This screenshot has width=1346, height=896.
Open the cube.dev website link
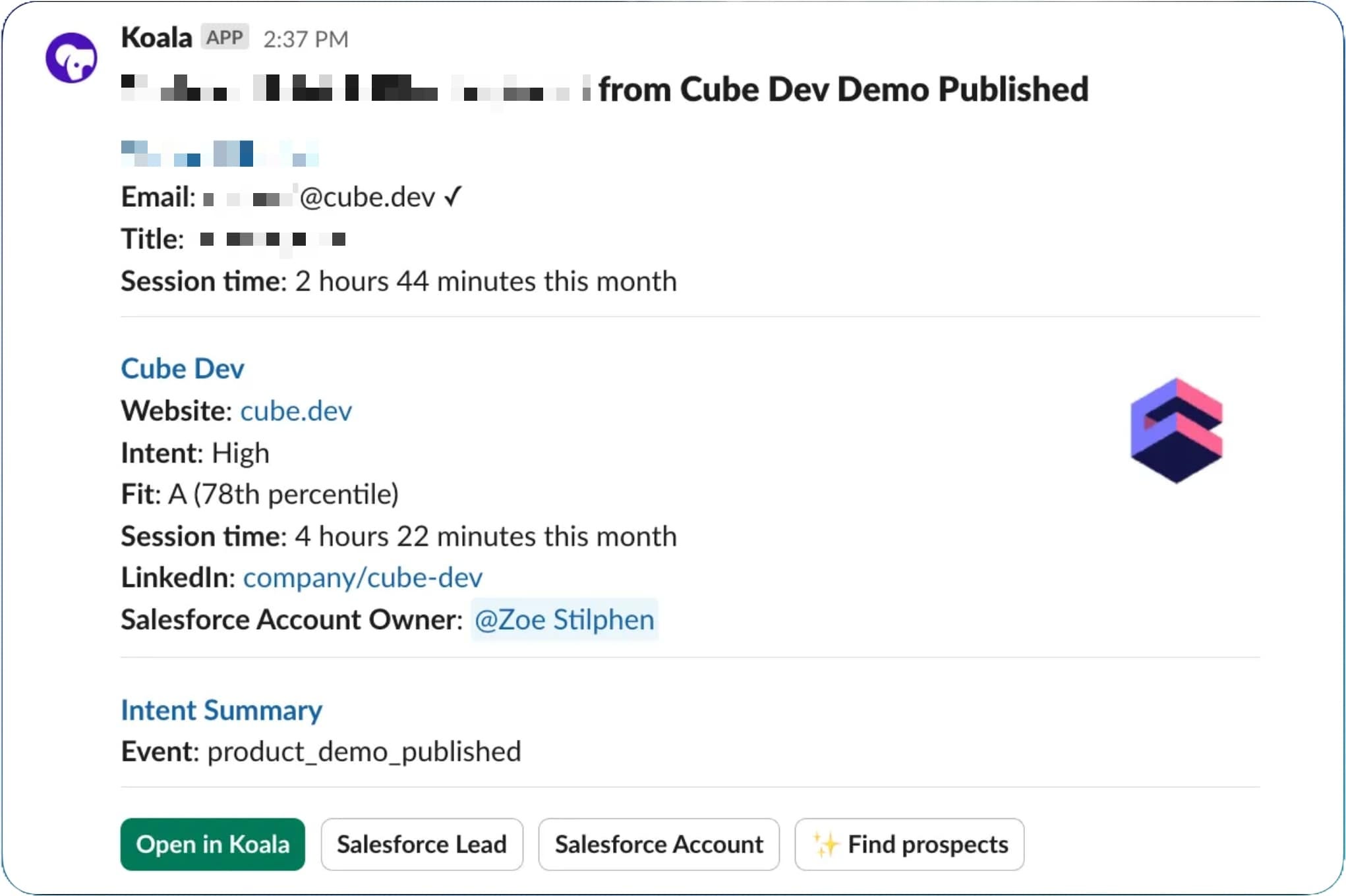[296, 411]
